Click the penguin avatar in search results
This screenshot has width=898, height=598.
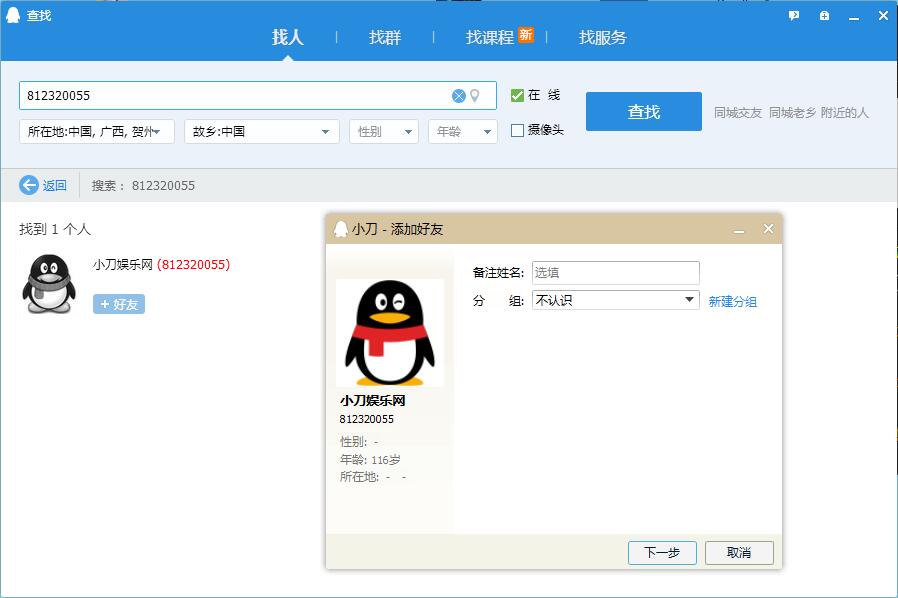tap(49, 284)
